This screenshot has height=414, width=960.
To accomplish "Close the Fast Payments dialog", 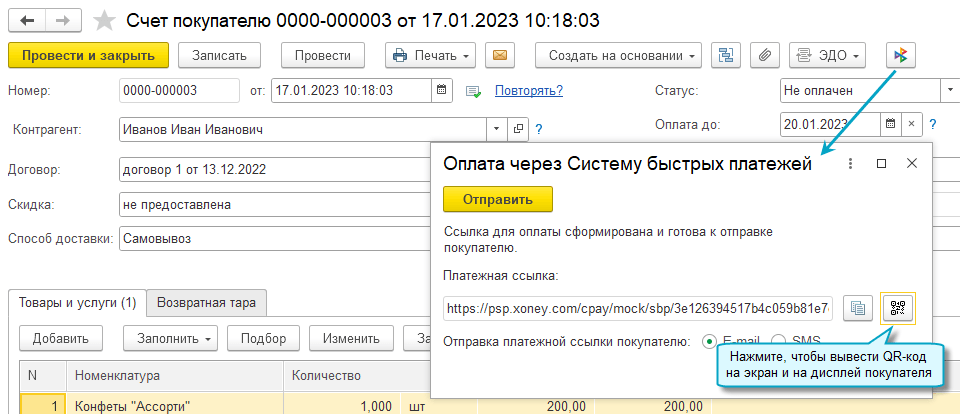I will [x=912, y=164].
